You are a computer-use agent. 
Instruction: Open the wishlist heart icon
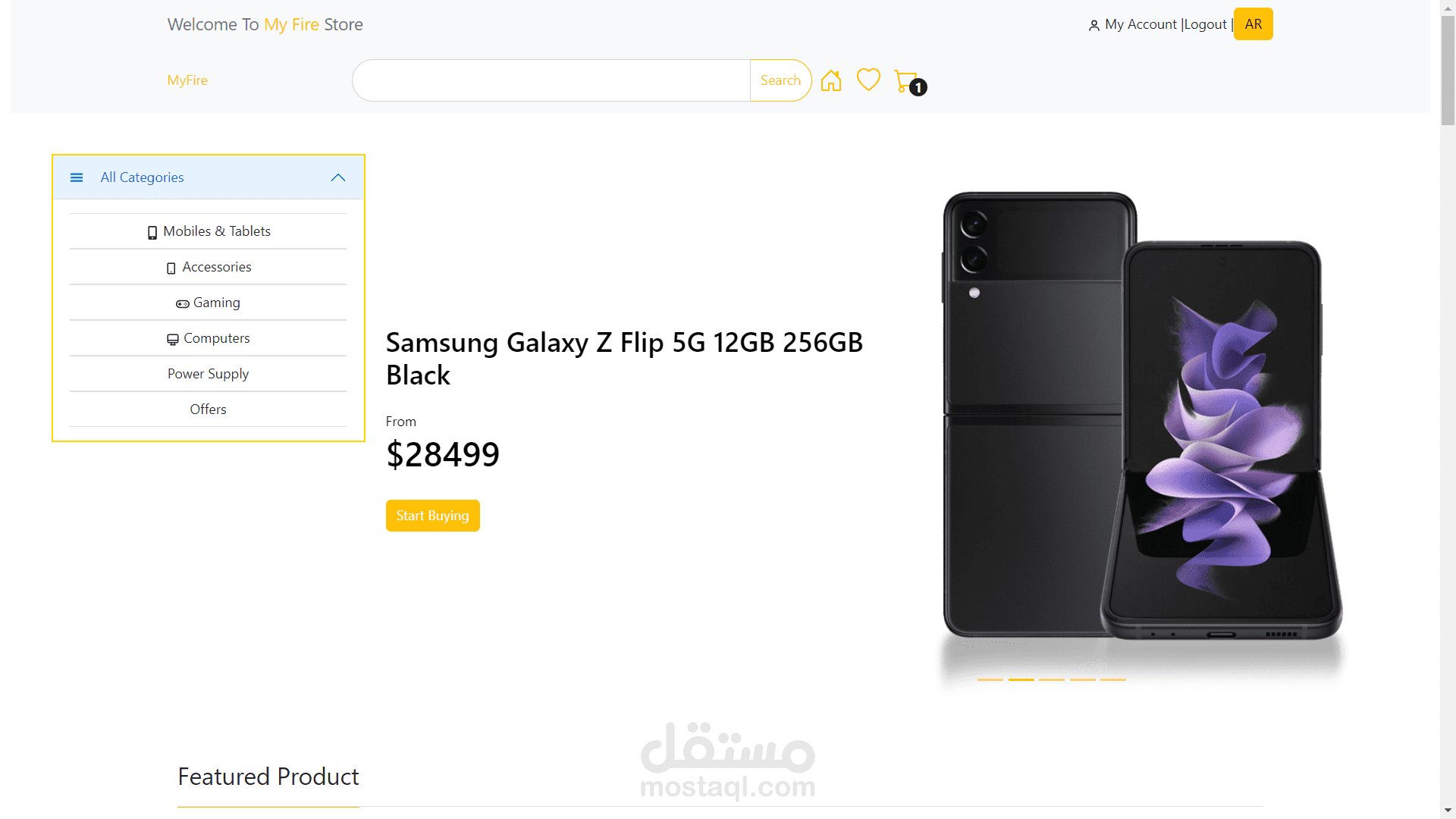[868, 80]
